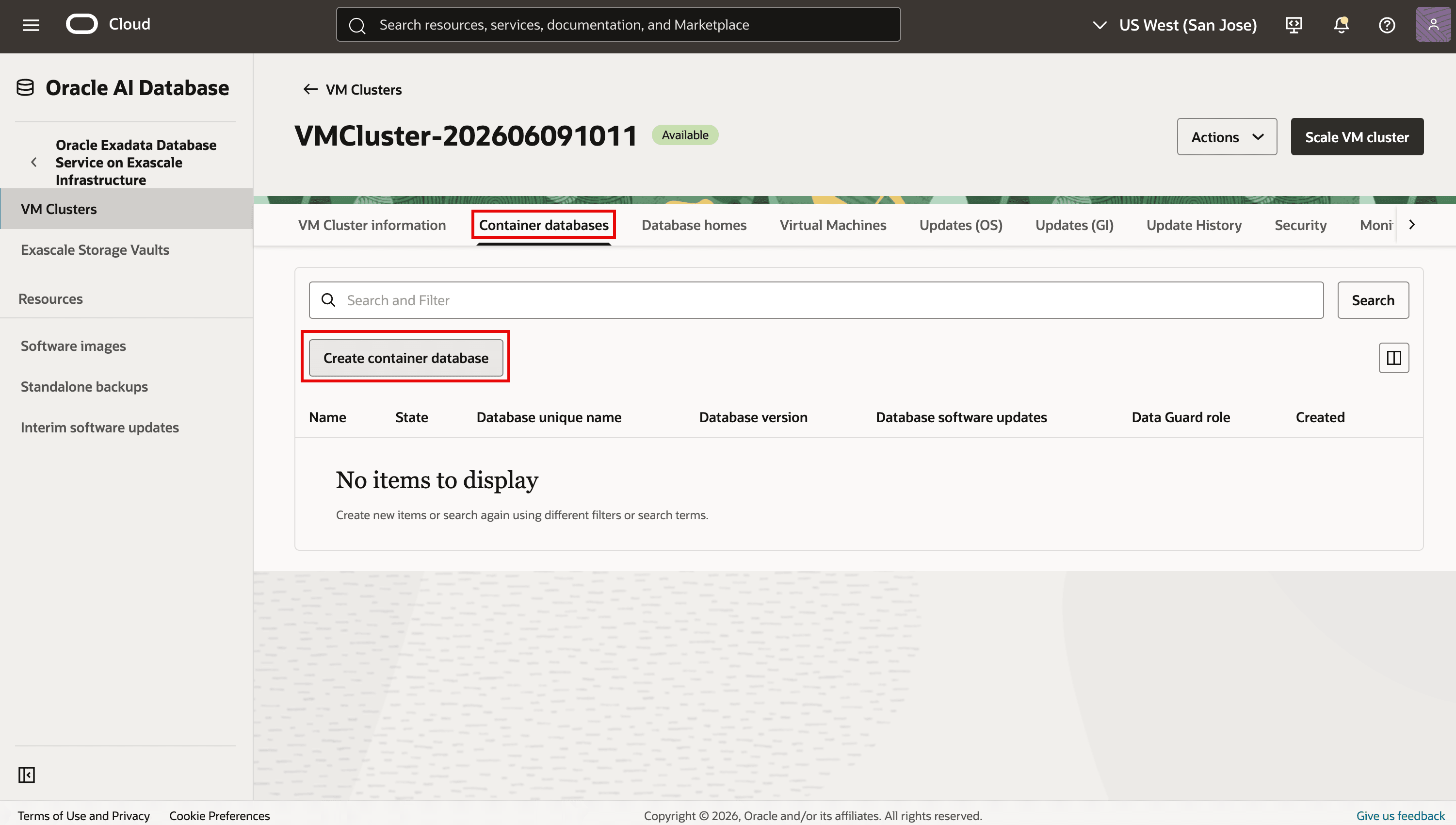Screen dimensions: 1456x825
Task: Open the Cloud Shell developer tools icon
Action: click(x=1294, y=25)
